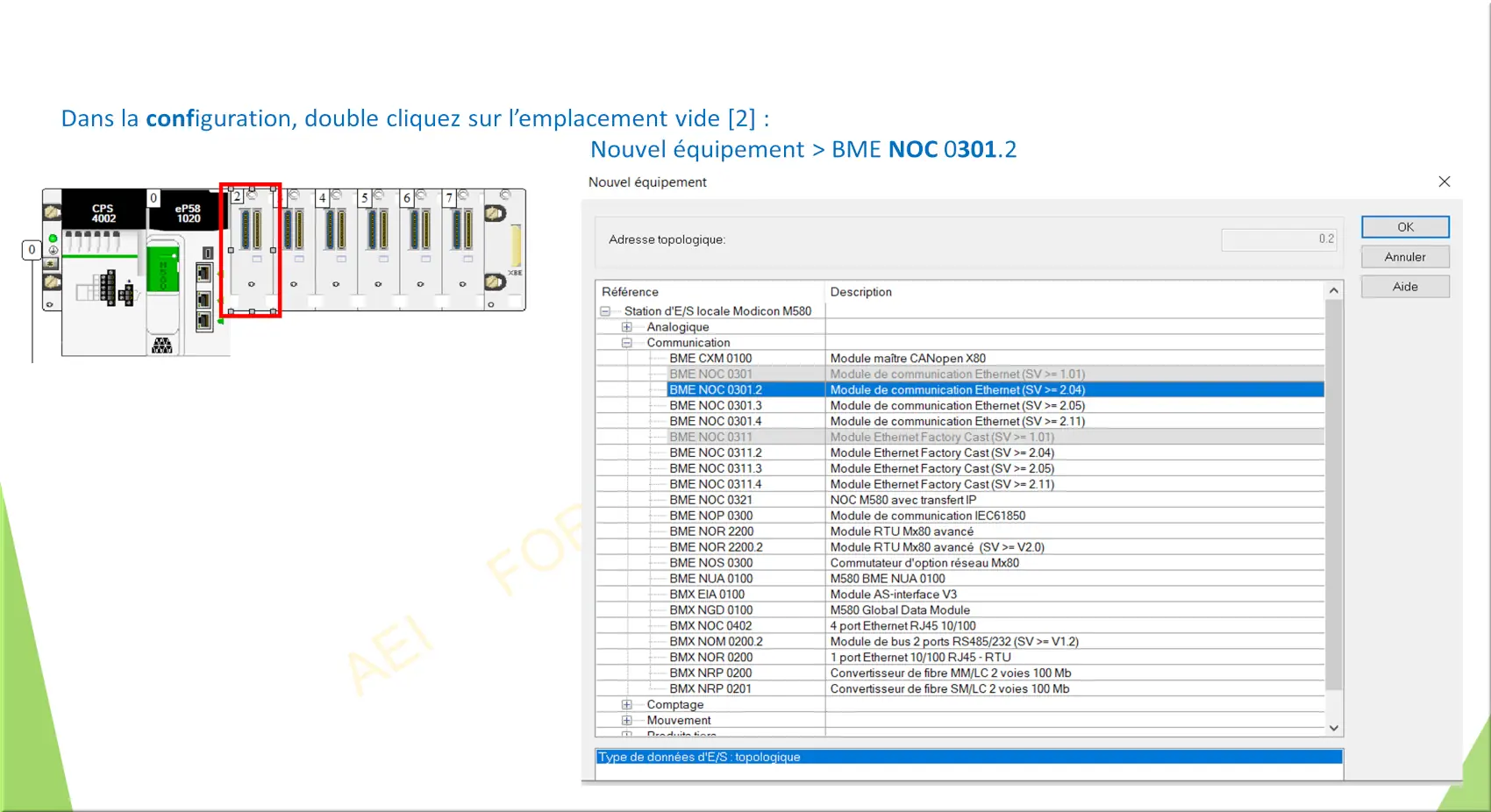Select BME NOC 0311.4 module
Image resolution: width=1491 pixels, height=812 pixels.
pos(716,485)
